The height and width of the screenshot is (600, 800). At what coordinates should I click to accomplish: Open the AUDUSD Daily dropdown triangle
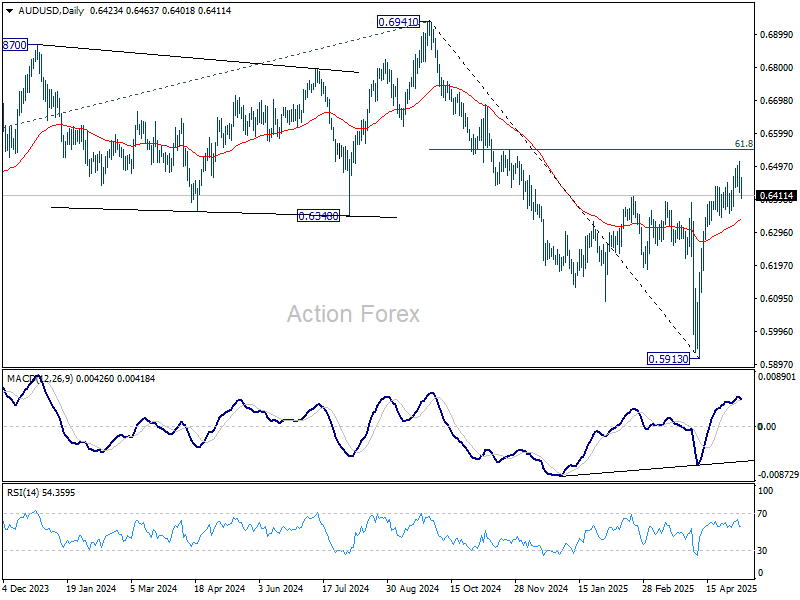pos(9,11)
